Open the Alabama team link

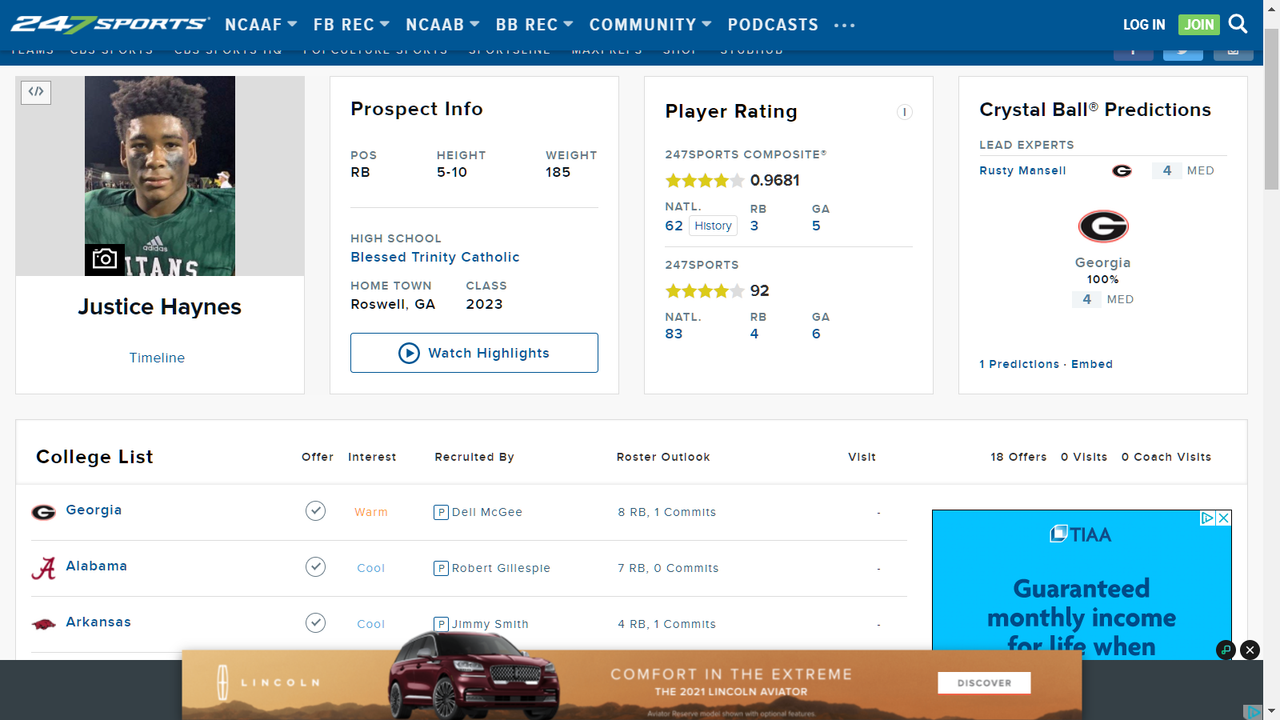pyautogui.click(x=97, y=566)
